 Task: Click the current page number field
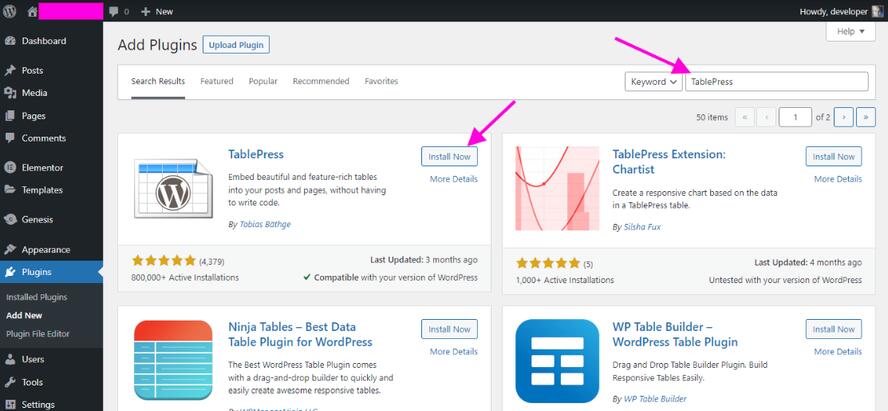[795, 117]
